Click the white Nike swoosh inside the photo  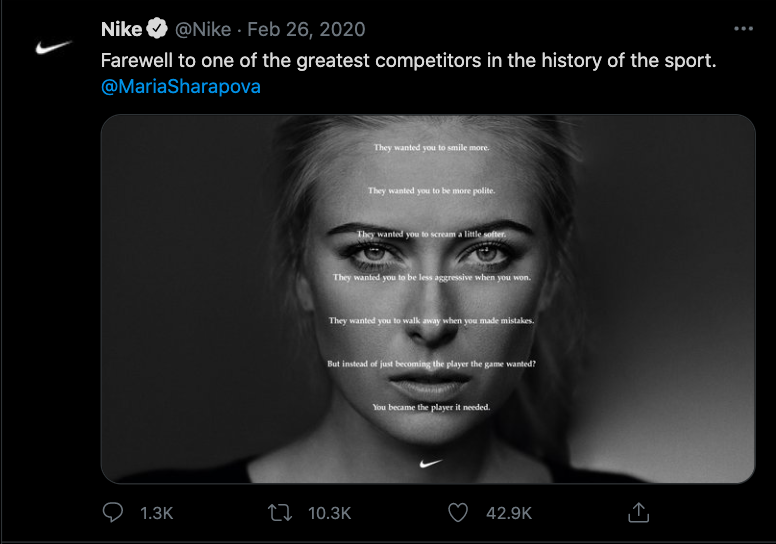click(429, 463)
